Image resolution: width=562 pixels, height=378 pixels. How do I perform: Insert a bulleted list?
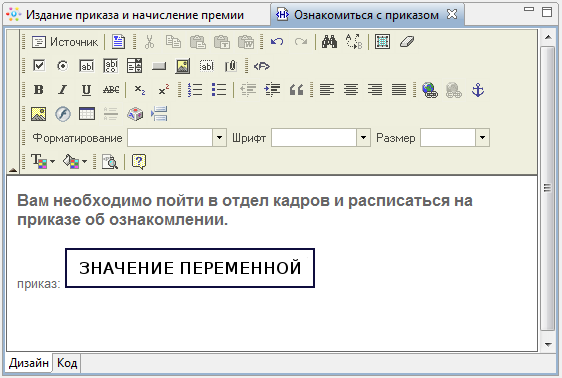(x=219, y=90)
